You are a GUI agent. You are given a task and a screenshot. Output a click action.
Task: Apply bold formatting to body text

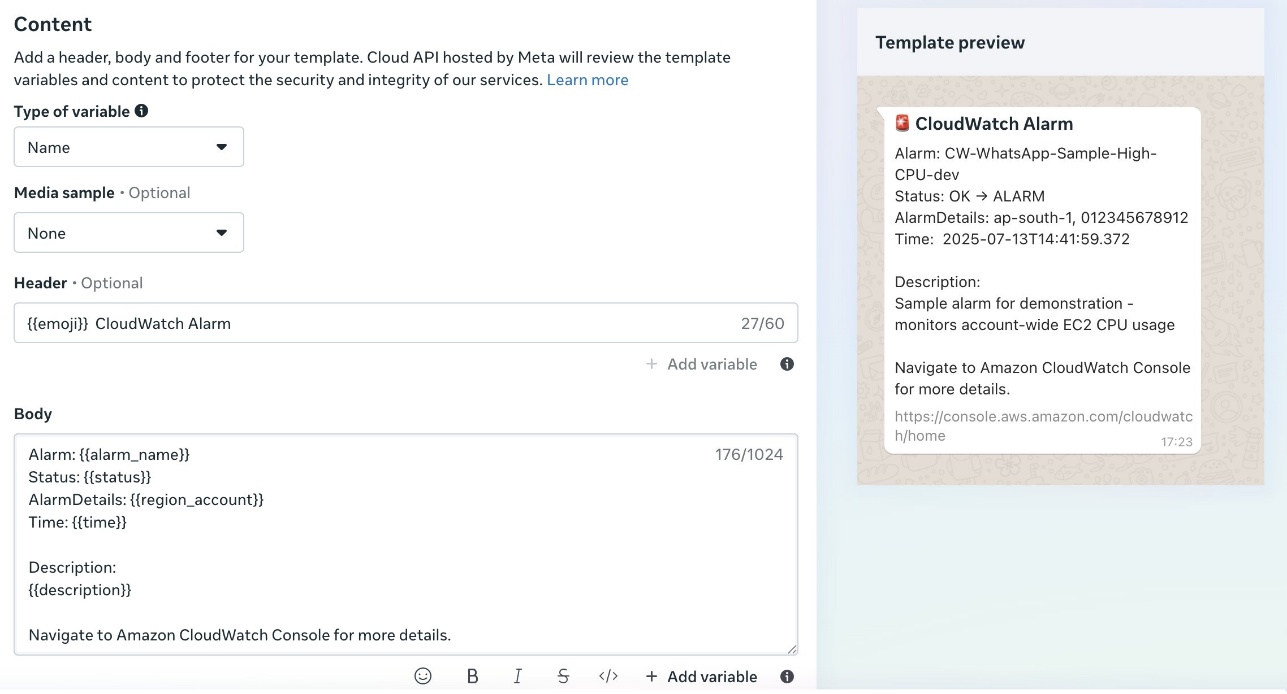tap(472, 676)
